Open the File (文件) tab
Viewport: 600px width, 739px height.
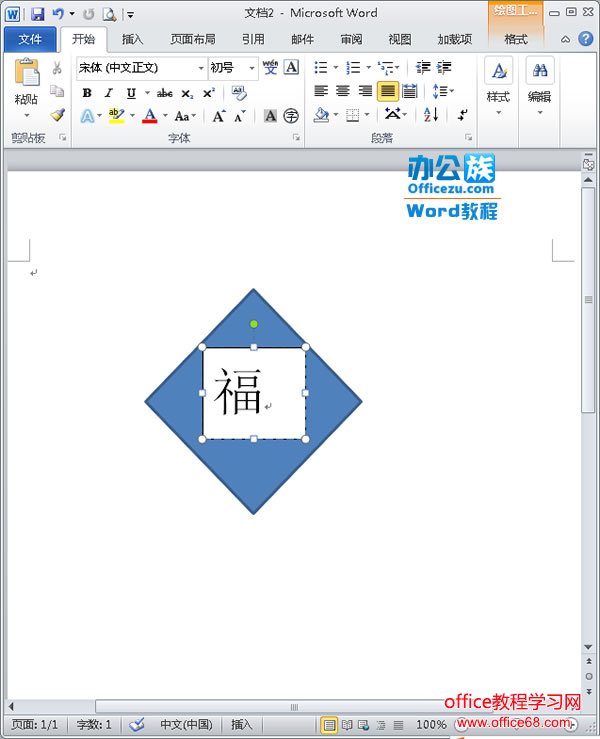pos(30,39)
